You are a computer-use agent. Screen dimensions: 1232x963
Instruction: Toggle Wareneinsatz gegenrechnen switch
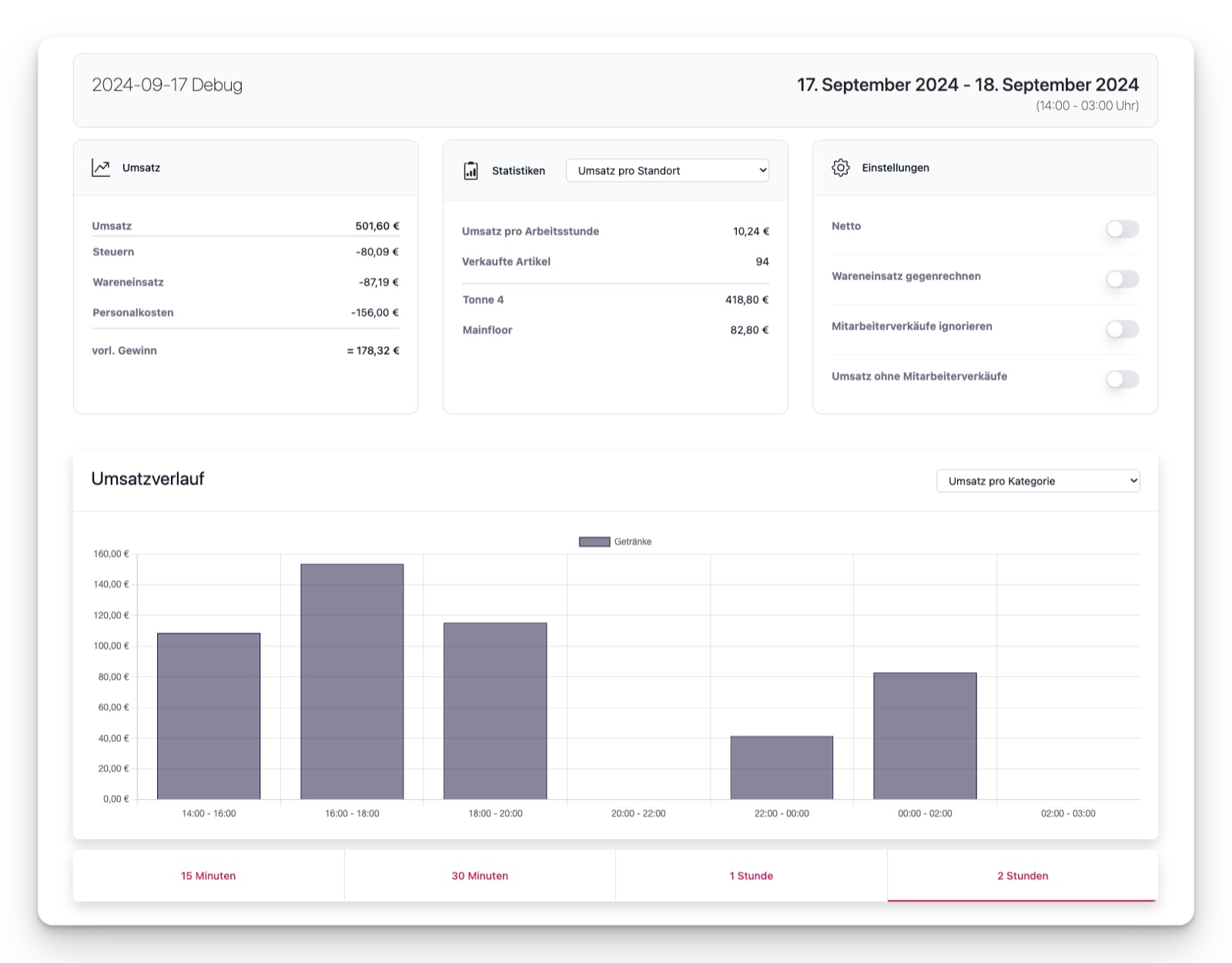click(x=1122, y=279)
